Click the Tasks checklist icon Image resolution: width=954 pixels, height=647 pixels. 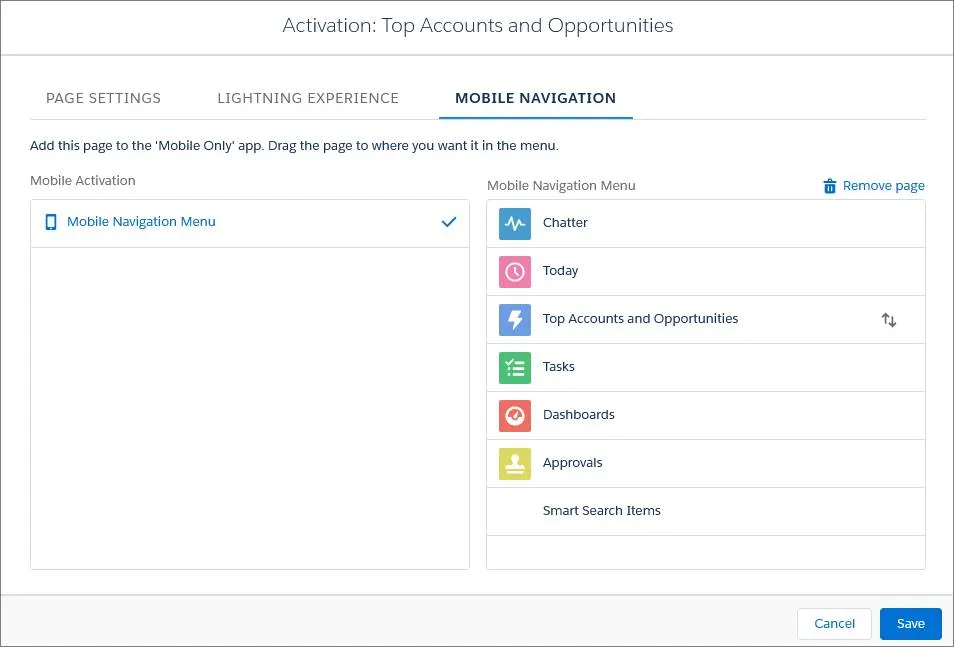(514, 366)
